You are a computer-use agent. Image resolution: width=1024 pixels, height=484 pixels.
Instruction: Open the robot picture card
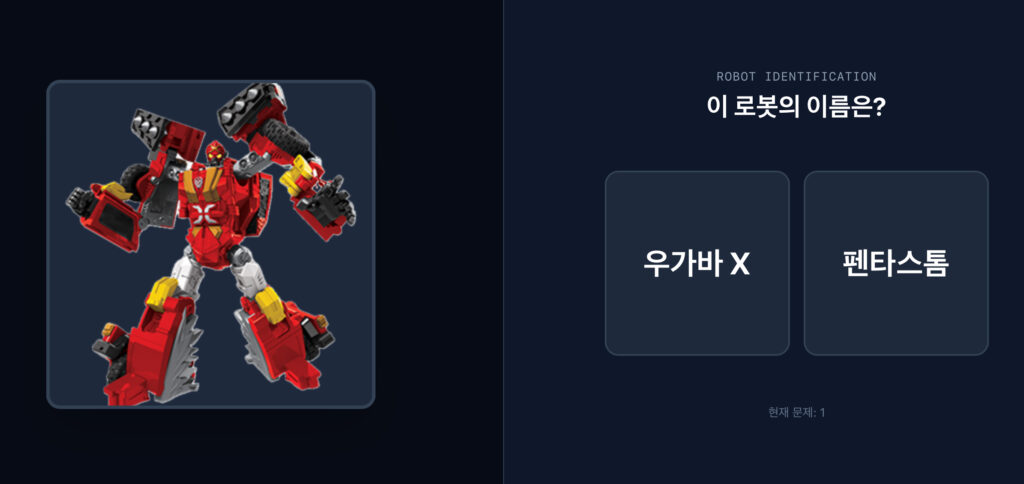[211, 244]
